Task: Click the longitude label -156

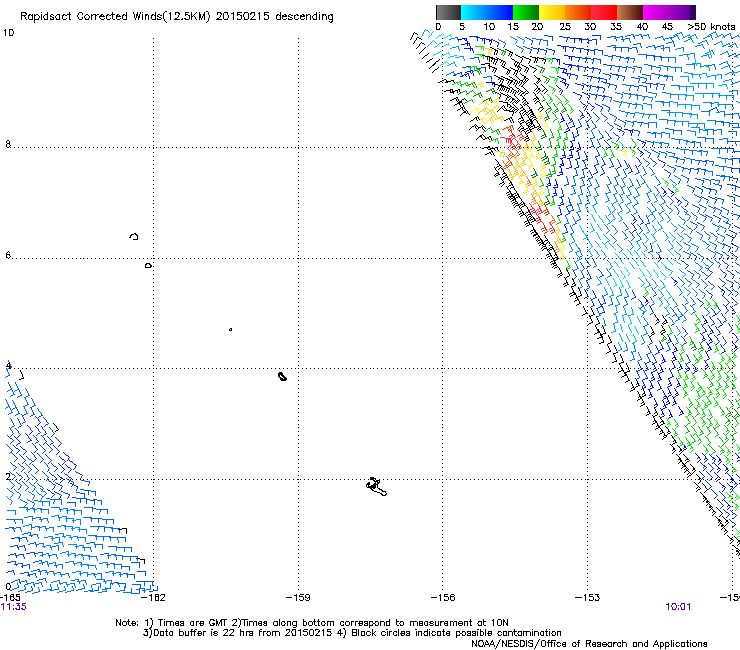Action: [x=443, y=598]
